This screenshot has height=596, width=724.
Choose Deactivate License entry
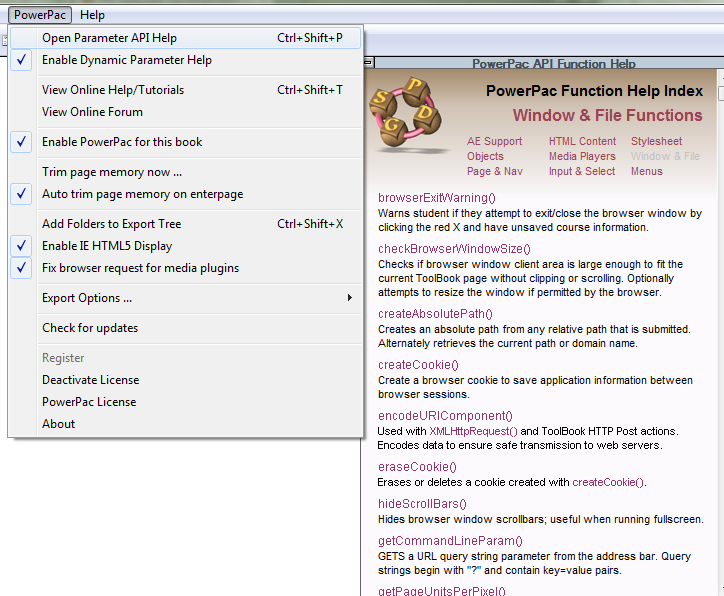point(185,380)
